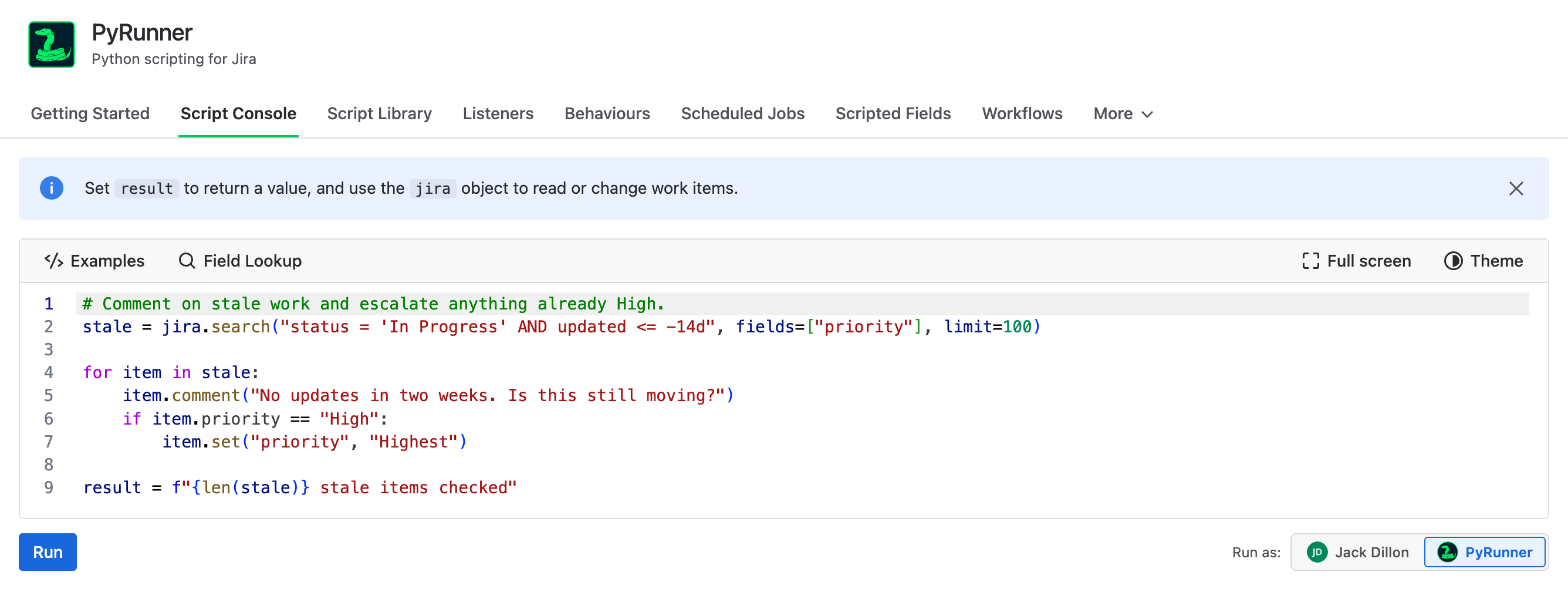The image size is (1568, 599).
Task: Click empty line 3 in the editor
Action: coord(802,350)
